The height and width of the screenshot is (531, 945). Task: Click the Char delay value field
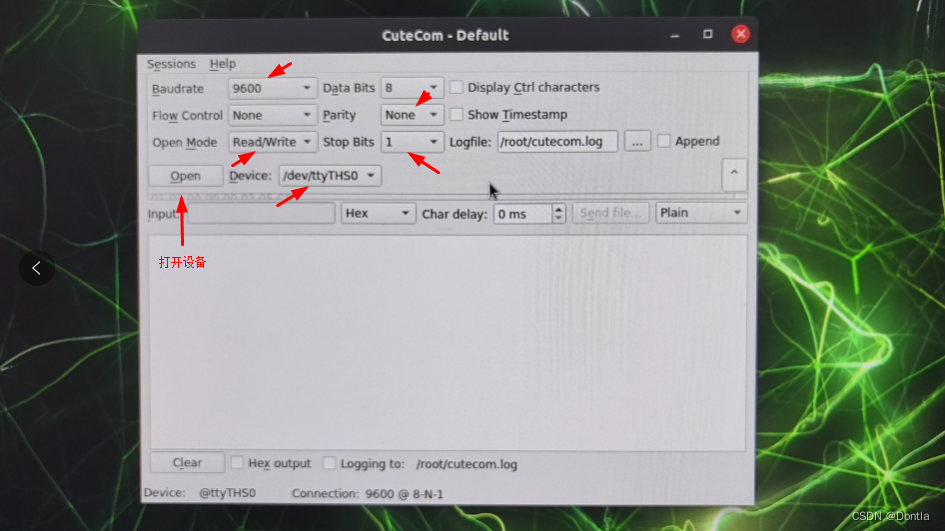click(x=523, y=214)
